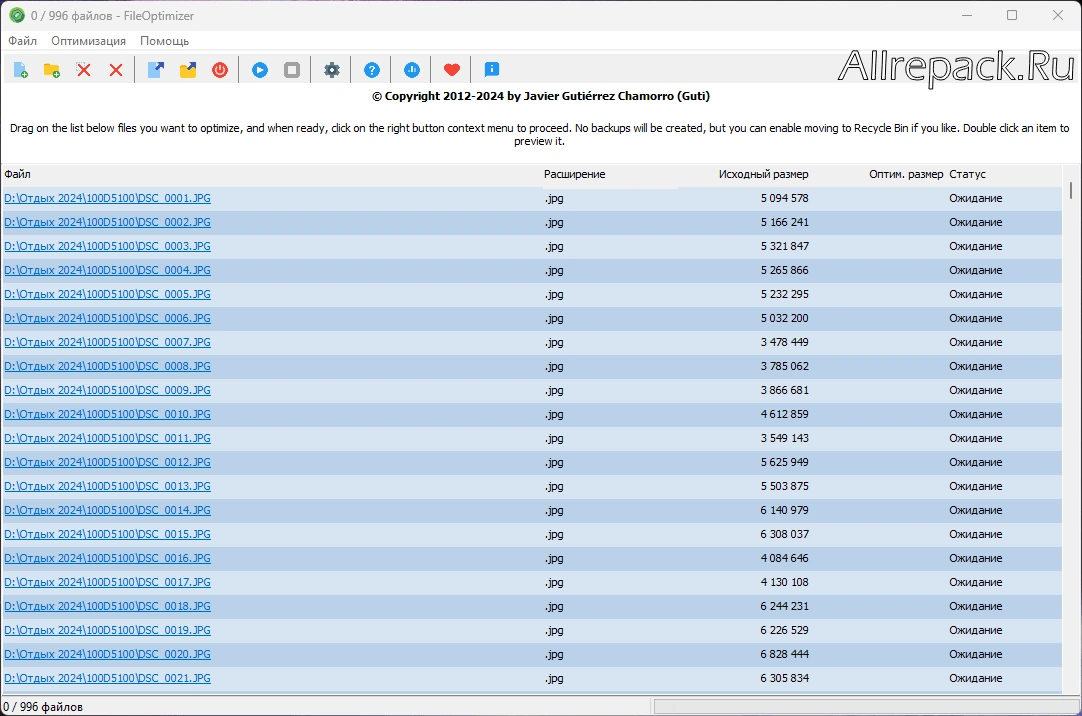Open file link DSC_0014.JPG
This screenshot has width=1082, height=716.
tap(108, 510)
